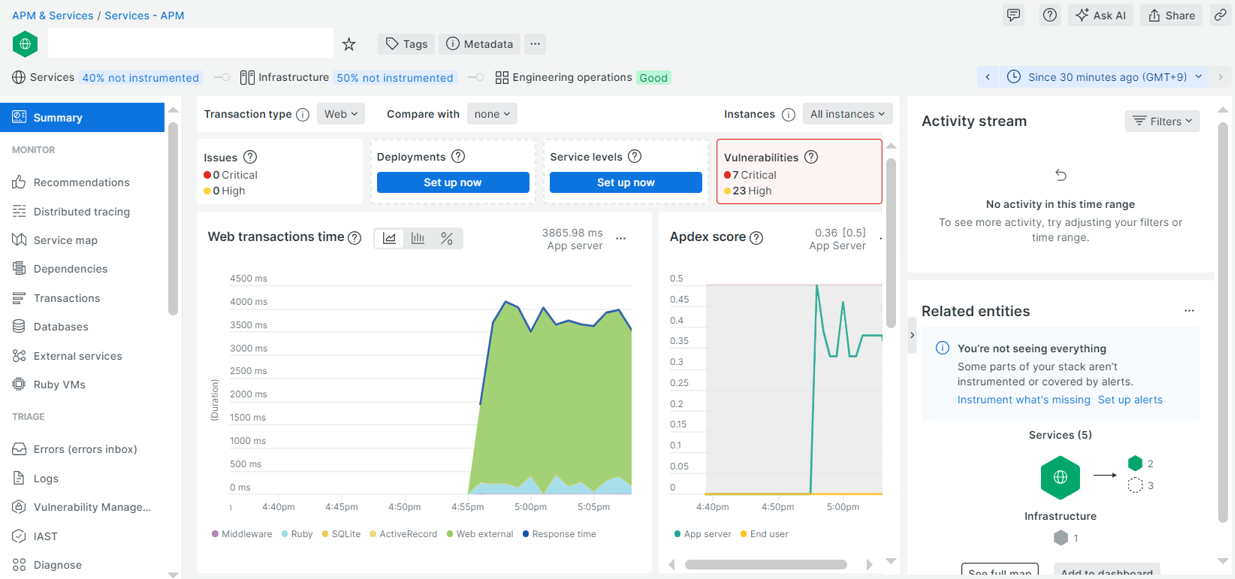Open Transactions in the sidebar

point(82,298)
